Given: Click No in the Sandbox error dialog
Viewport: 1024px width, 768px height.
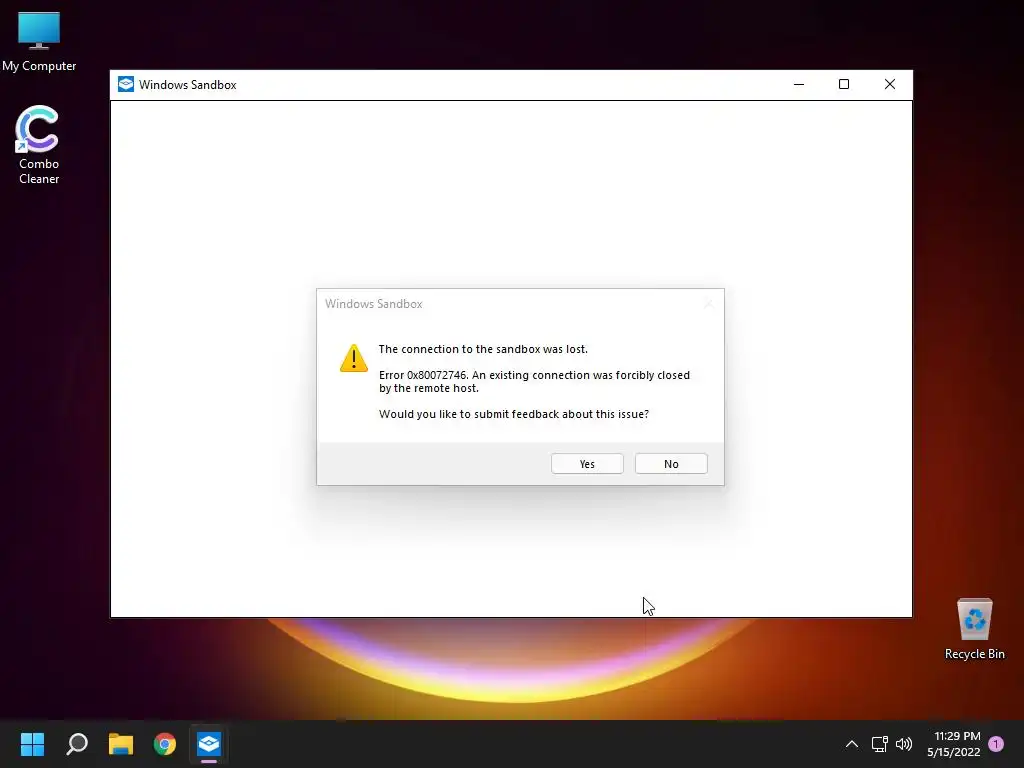Looking at the screenshot, I should coord(671,464).
